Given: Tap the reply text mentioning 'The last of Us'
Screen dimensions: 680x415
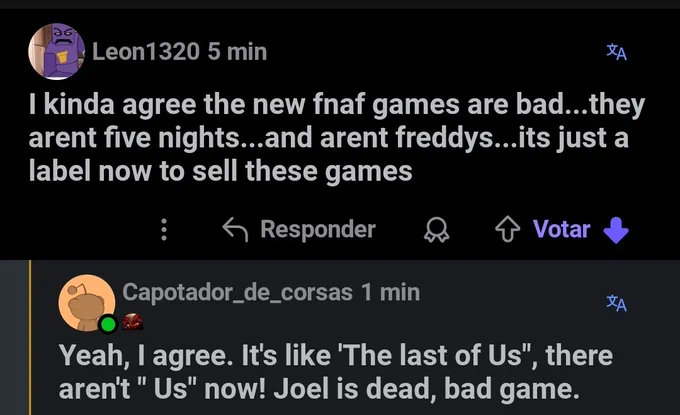Looking at the screenshot, I should (x=336, y=372).
